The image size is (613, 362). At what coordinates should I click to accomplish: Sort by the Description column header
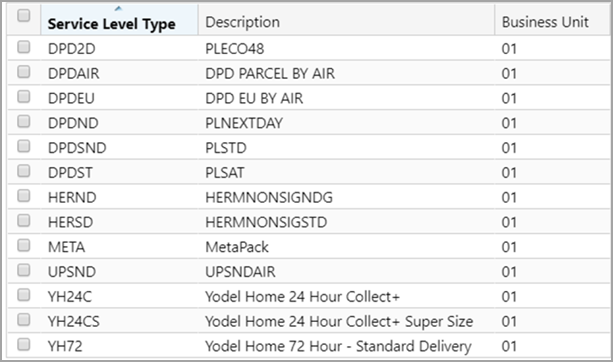[x=242, y=22]
